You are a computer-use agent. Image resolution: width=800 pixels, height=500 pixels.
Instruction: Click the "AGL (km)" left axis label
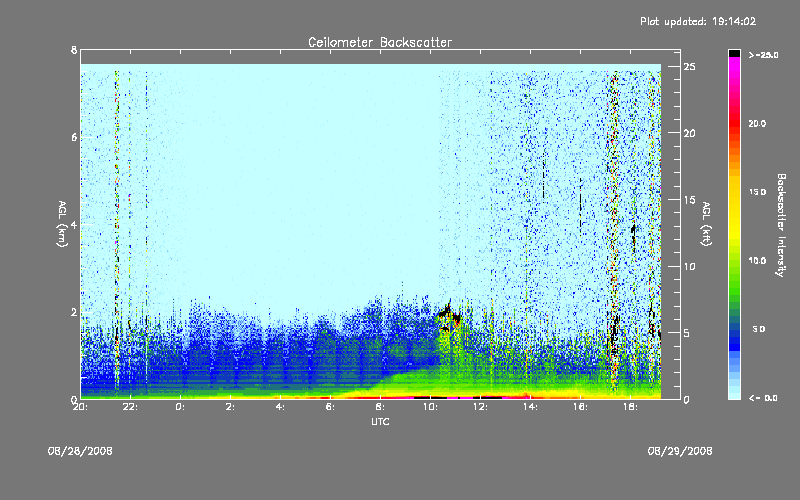point(62,224)
